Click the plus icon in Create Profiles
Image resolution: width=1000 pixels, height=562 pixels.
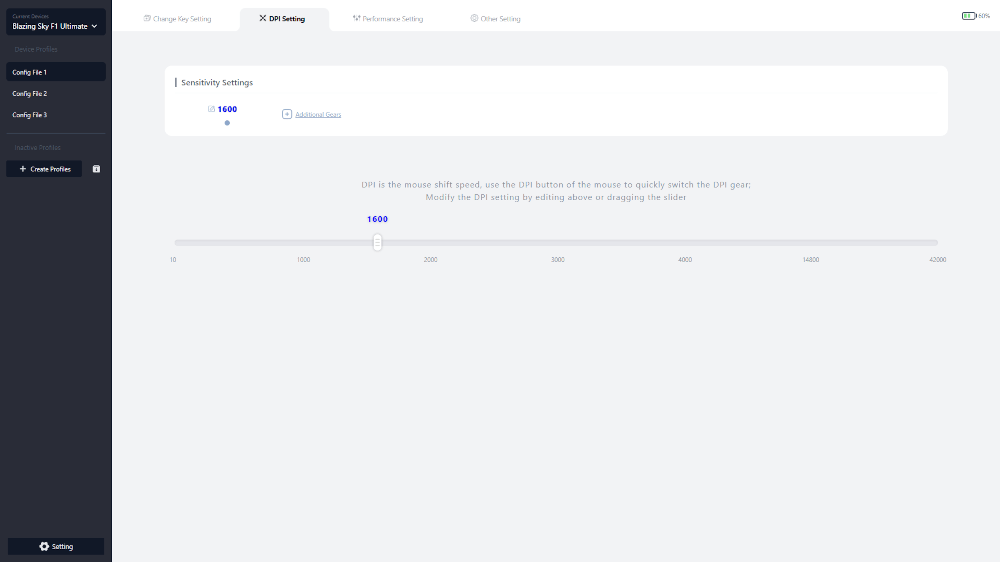tap(23, 169)
